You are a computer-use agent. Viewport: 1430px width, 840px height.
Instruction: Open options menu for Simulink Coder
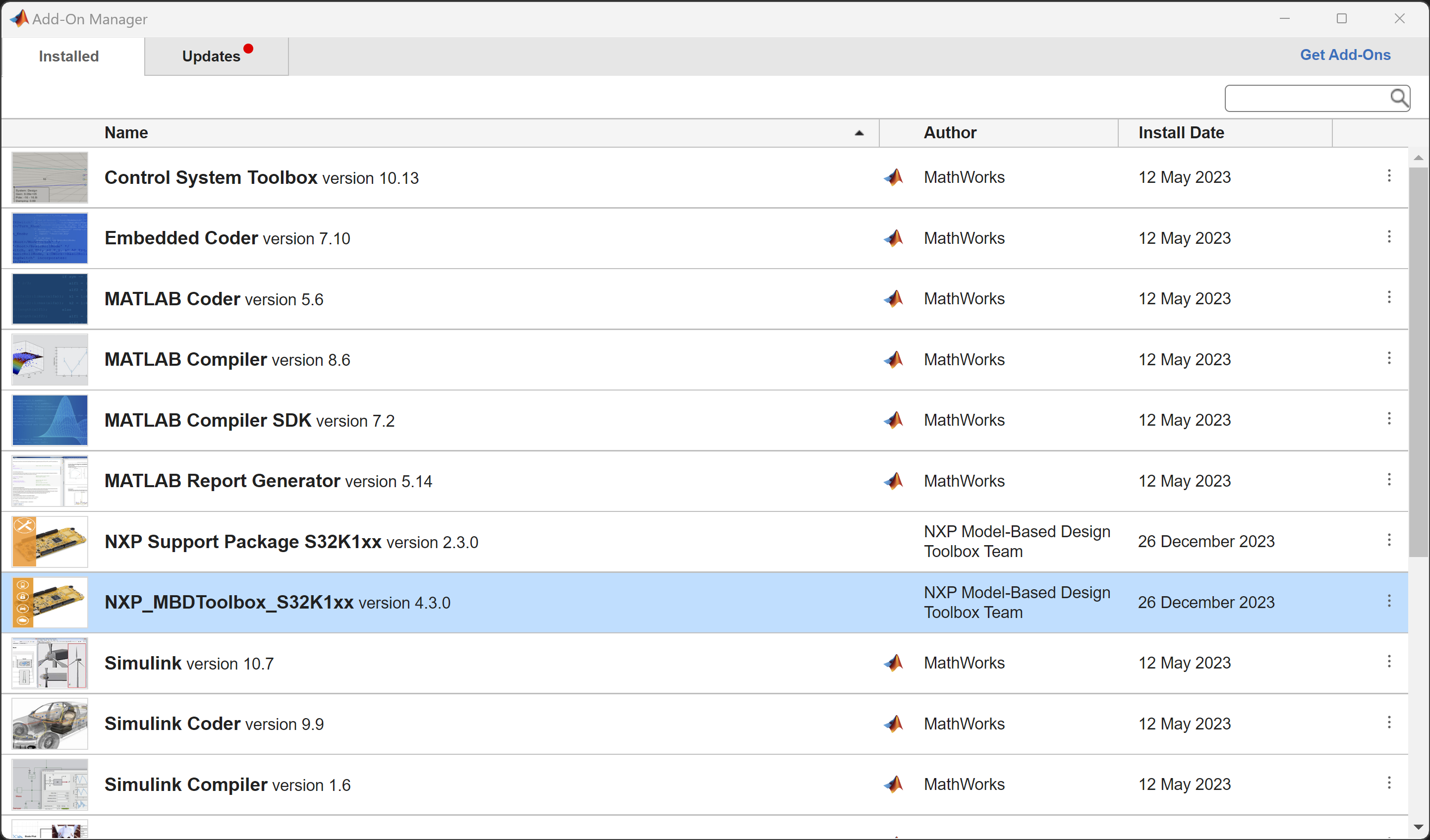coord(1389,722)
